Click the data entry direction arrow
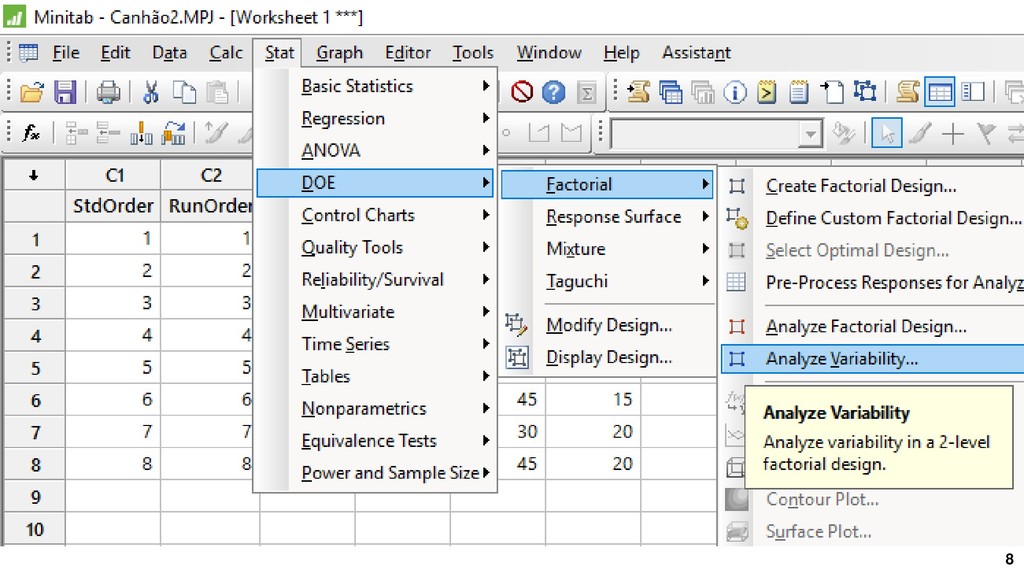This screenshot has height=576, width=1024. tap(34, 175)
